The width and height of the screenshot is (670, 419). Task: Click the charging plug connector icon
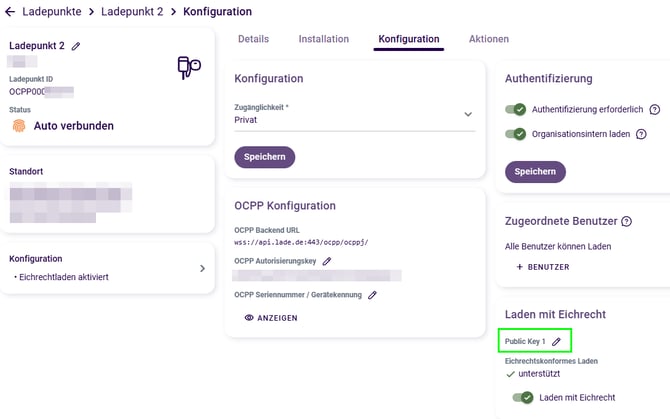pyautogui.click(x=187, y=67)
